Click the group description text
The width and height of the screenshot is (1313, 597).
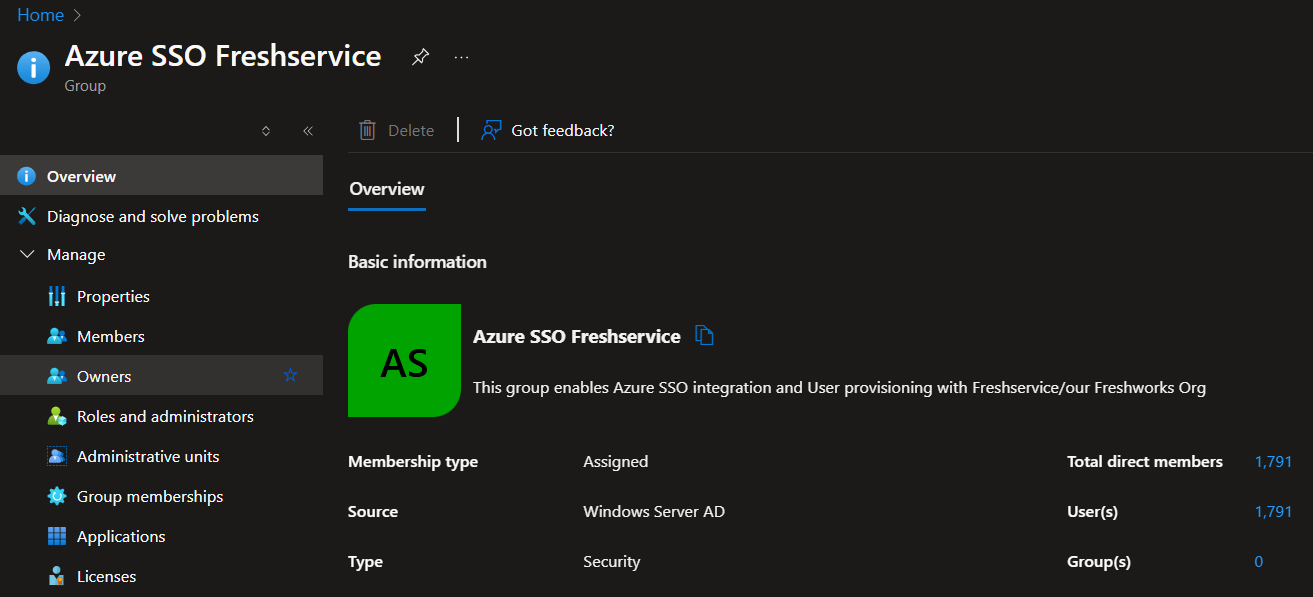[x=839, y=388]
